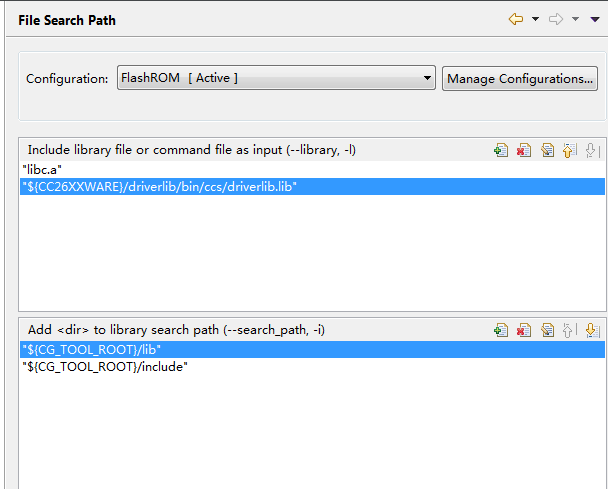
Task: Edit the selected search path entry
Action: (x=547, y=330)
